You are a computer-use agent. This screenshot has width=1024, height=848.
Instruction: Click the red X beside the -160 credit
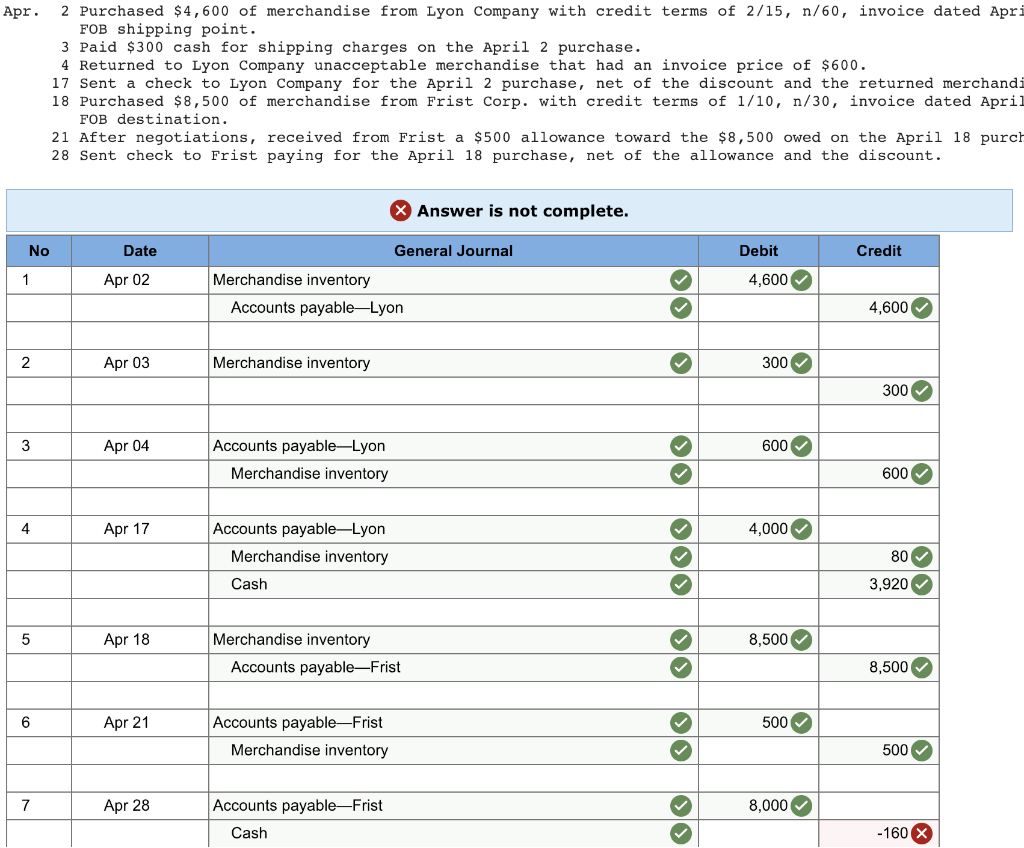click(921, 833)
